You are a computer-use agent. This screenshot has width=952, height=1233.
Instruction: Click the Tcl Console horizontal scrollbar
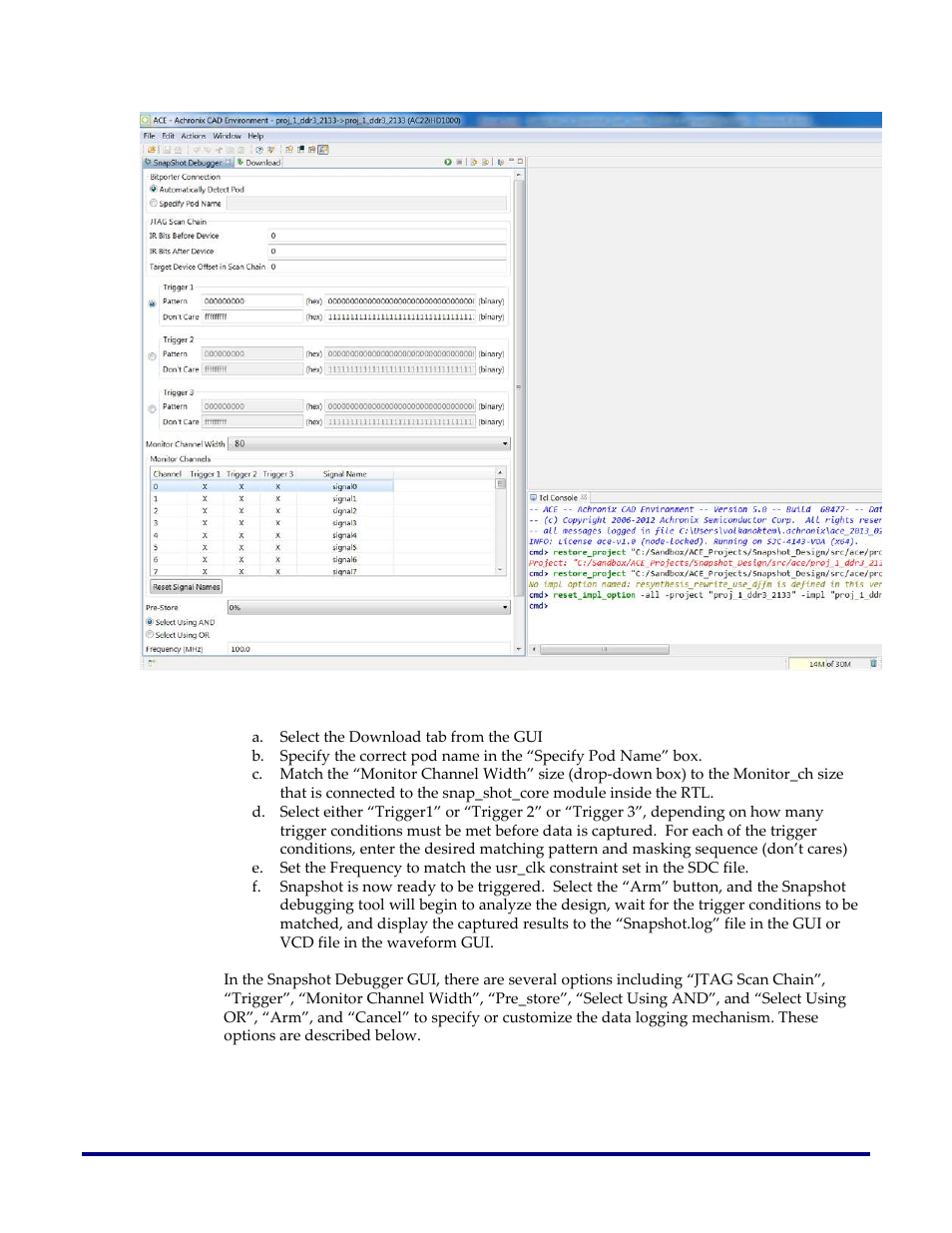click(x=604, y=649)
